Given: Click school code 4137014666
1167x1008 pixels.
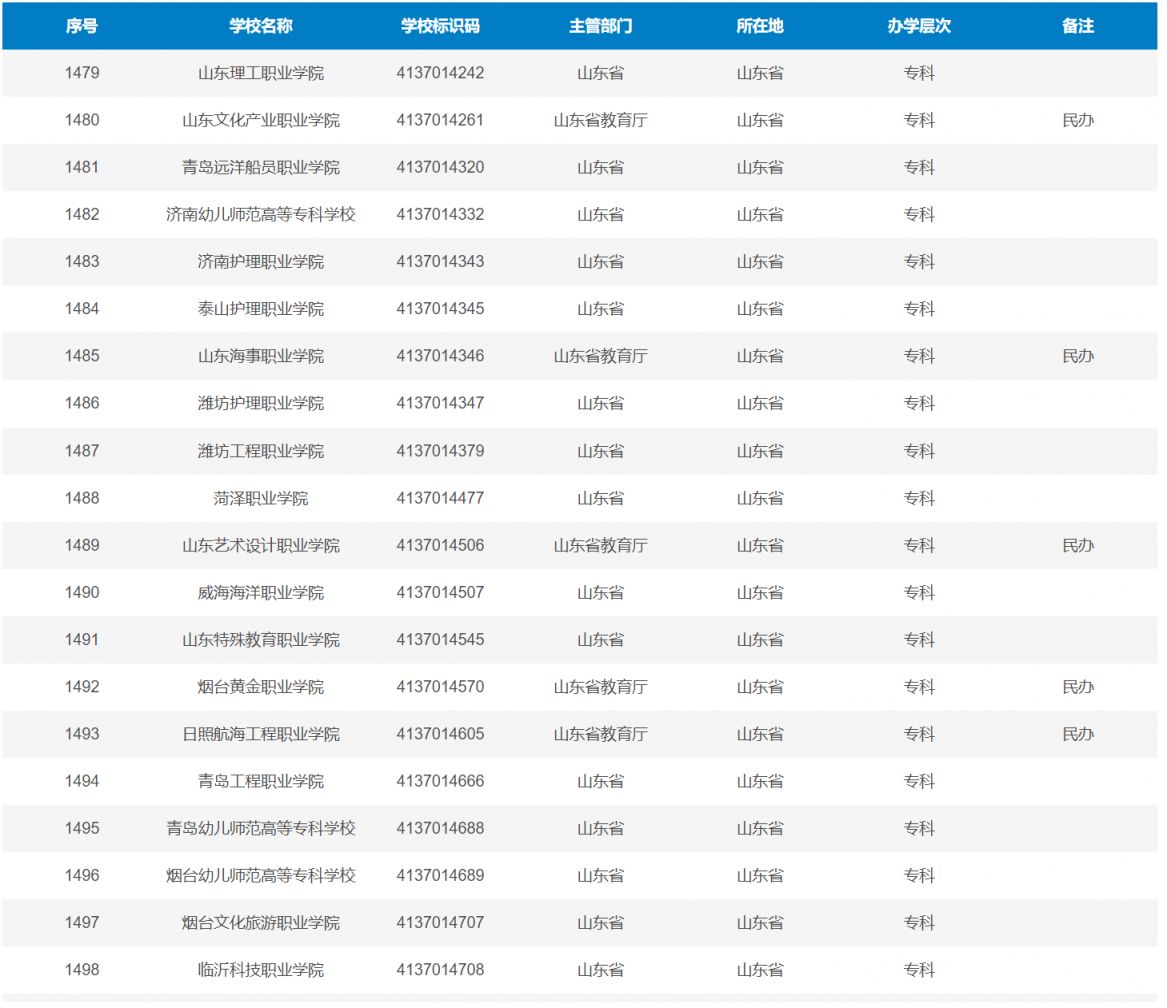Looking at the screenshot, I should pyautogui.click(x=440, y=781).
